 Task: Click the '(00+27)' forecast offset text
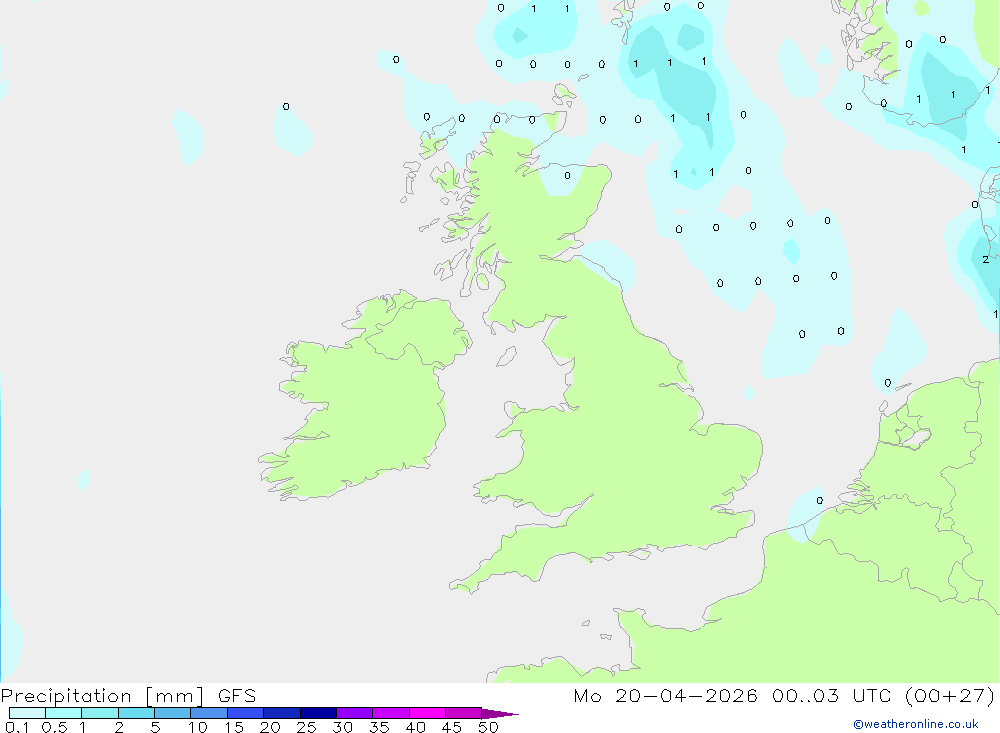point(950,696)
